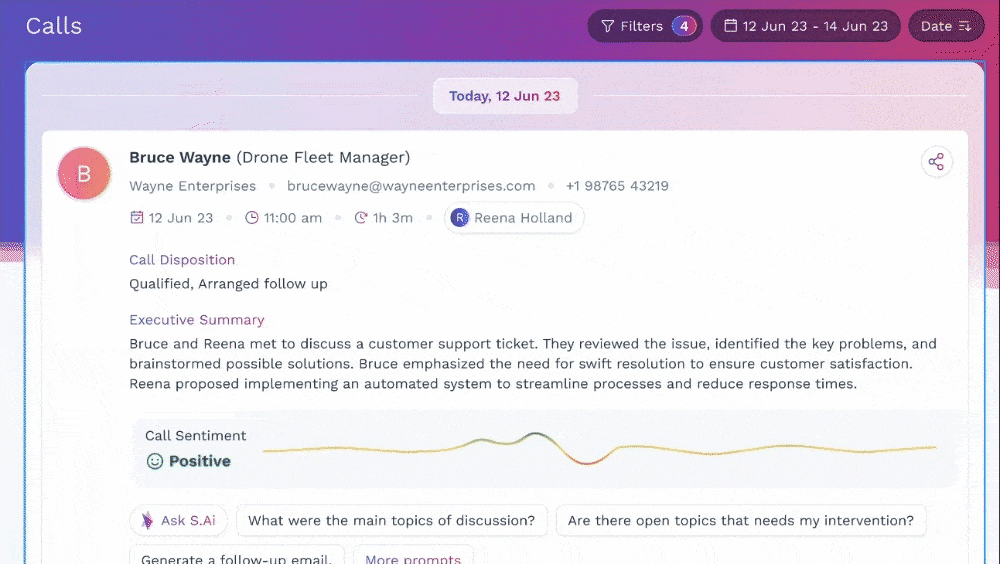Click the 11:00 am clock icon
1000x564 pixels.
pyautogui.click(x=252, y=218)
